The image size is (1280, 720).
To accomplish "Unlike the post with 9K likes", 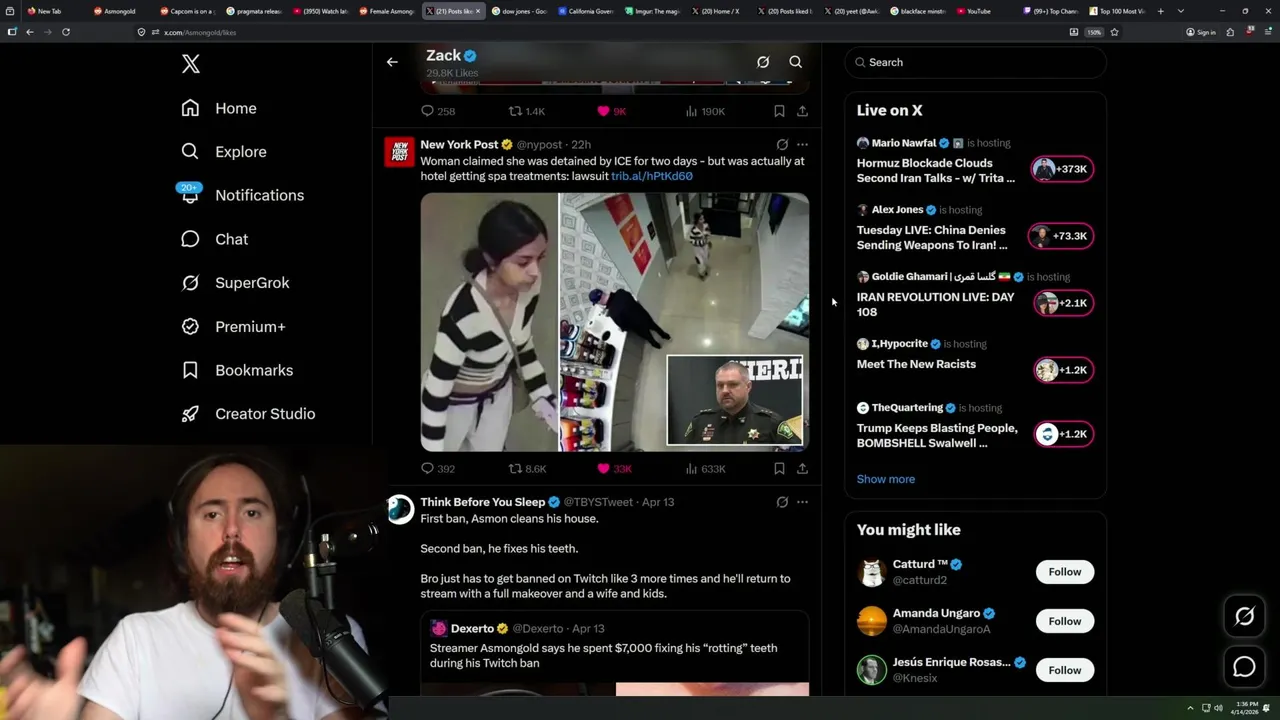I will (x=611, y=111).
